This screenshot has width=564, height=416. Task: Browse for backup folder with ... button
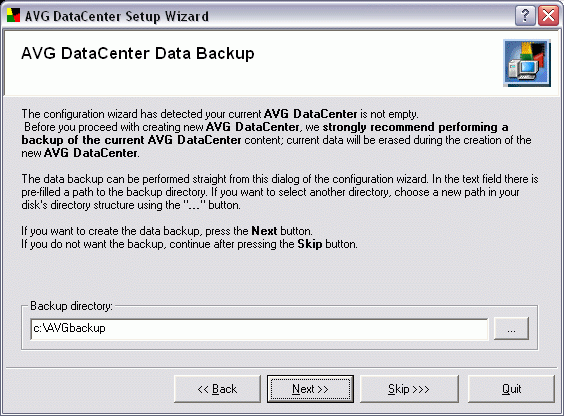pos(511,328)
